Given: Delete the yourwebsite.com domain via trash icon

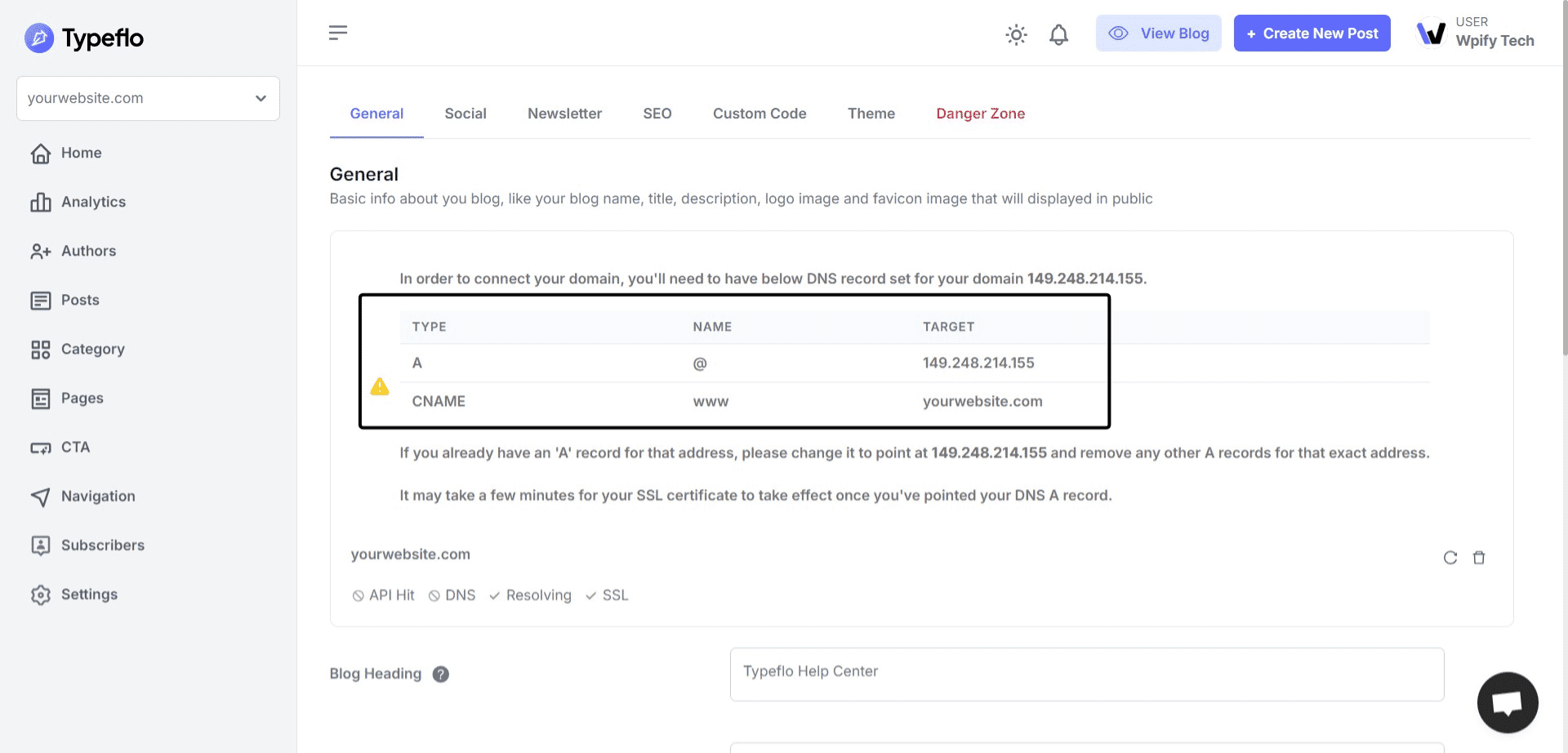Looking at the screenshot, I should [1478, 558].
